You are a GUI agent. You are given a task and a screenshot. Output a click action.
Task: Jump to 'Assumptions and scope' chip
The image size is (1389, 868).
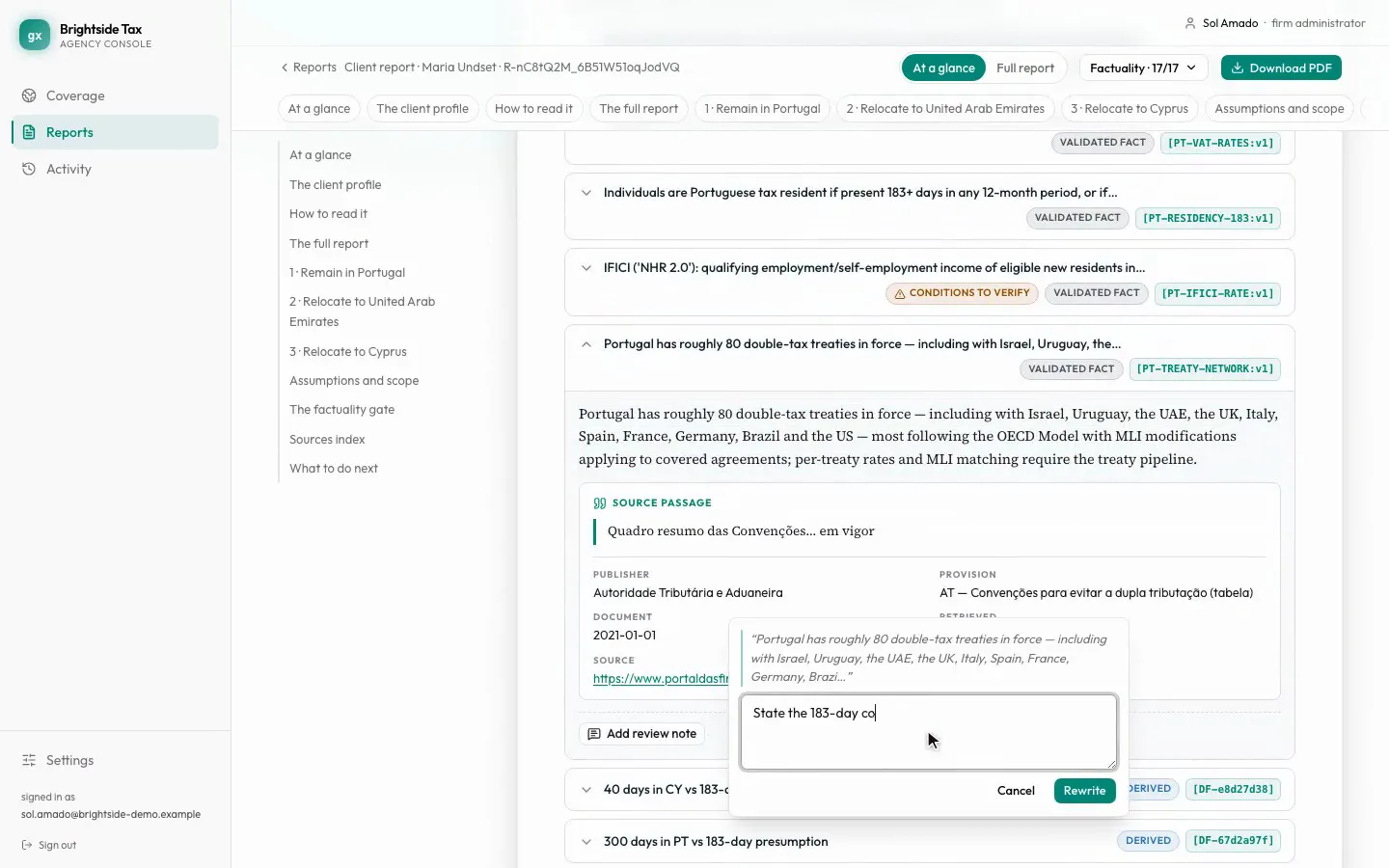click(1279, 108)
